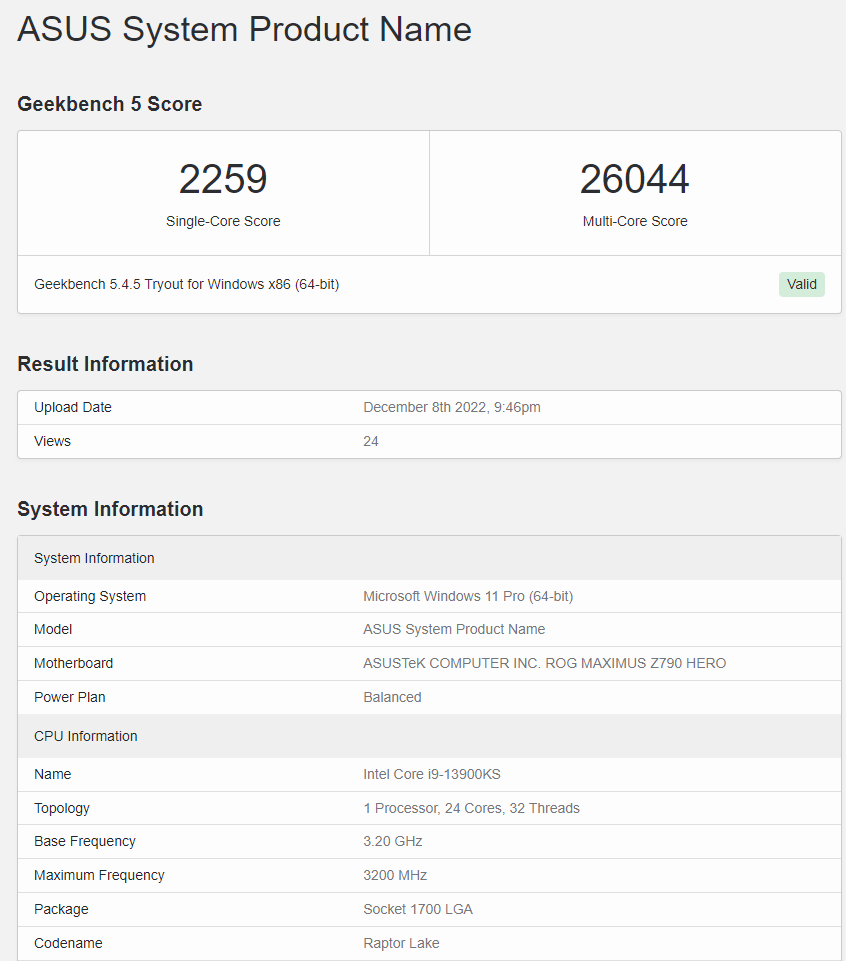Select the '3200 MHz' value

pos(395,875)
